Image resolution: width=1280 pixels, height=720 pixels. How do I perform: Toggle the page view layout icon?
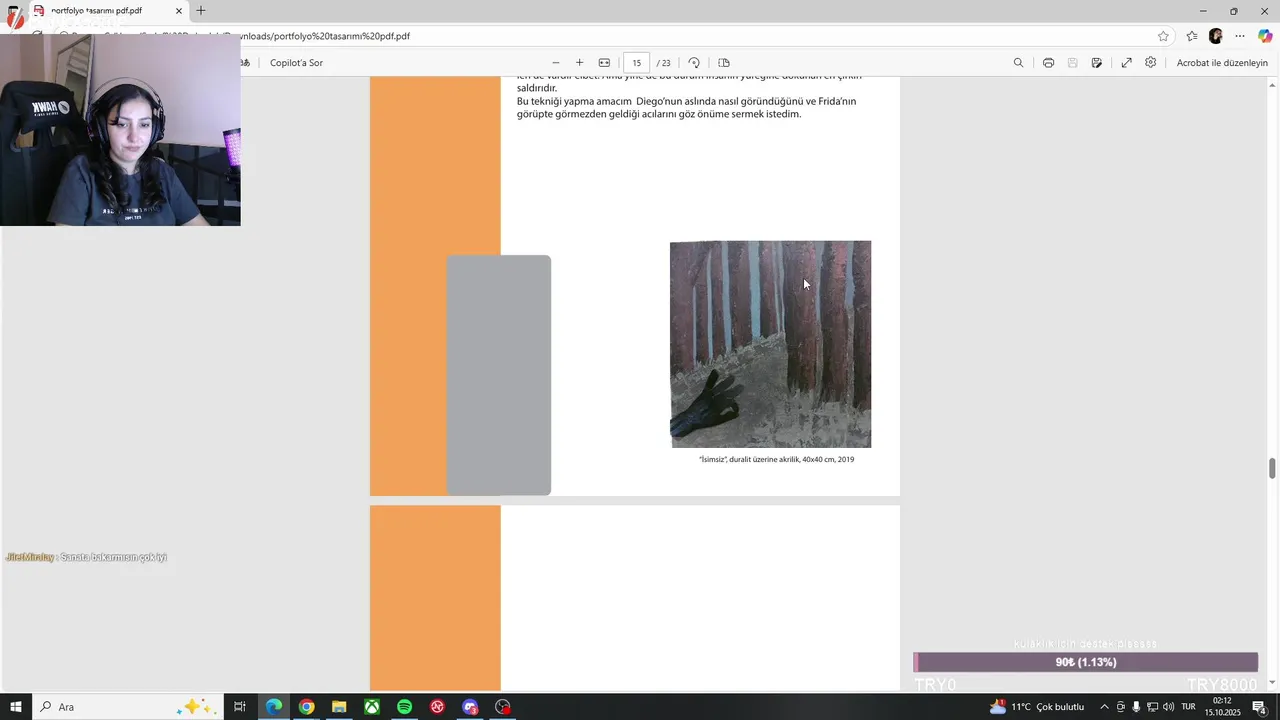click(724, 63)
